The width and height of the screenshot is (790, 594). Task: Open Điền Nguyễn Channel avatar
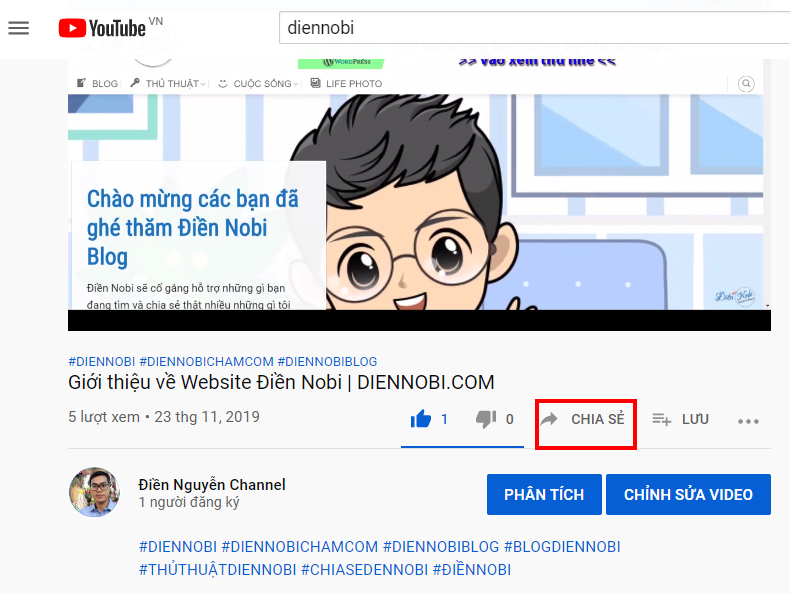94,492
